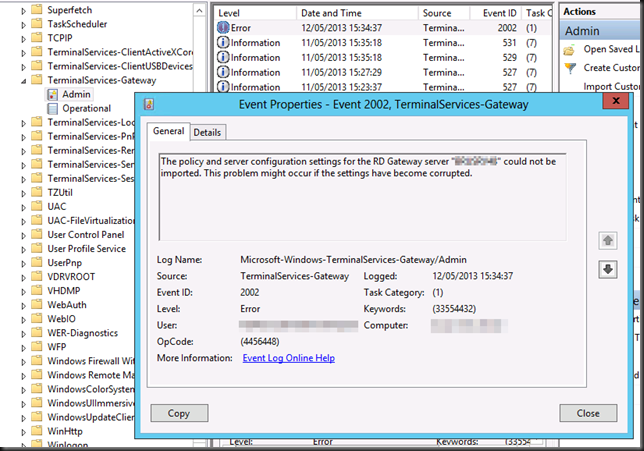The height and width of the screenshot is (451, 644).
Task: Click the WinHttp folder icon
Action: coord(37,431)
